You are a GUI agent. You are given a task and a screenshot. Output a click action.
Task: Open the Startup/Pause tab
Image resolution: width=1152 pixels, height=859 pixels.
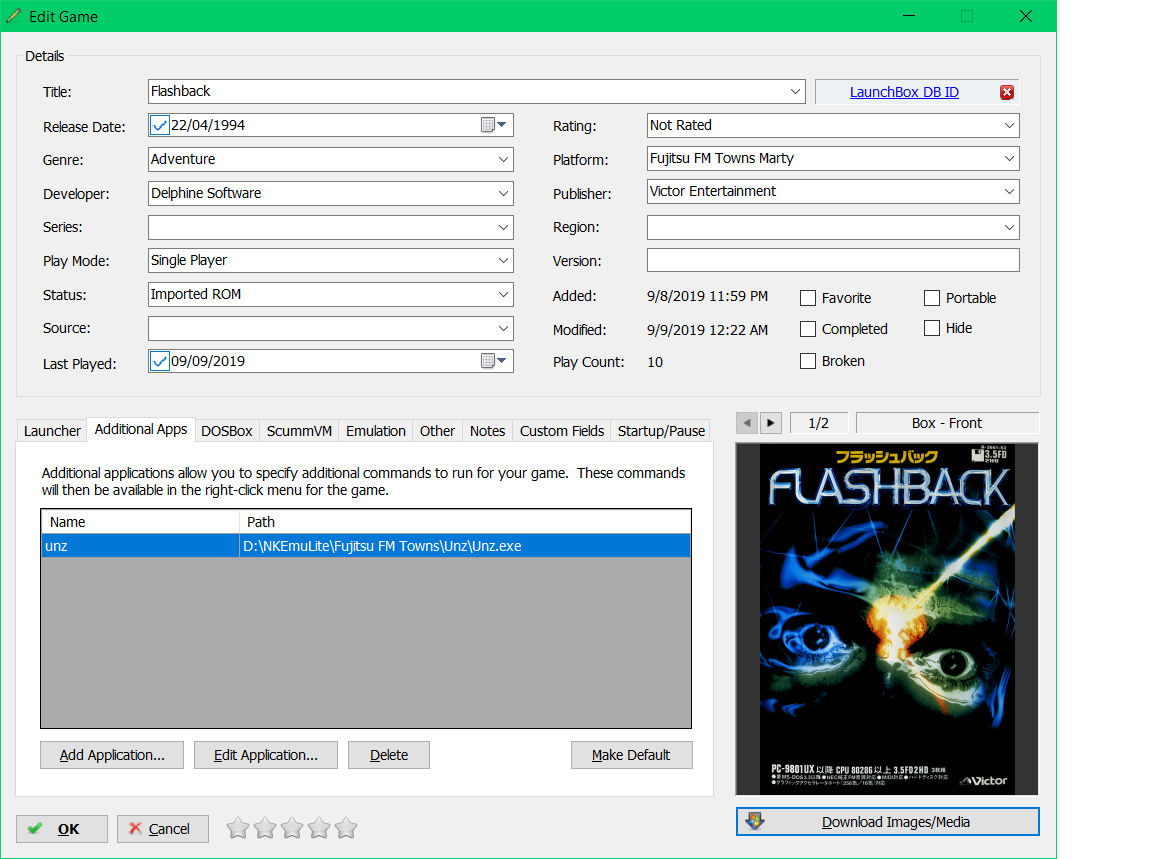[661, 431]
